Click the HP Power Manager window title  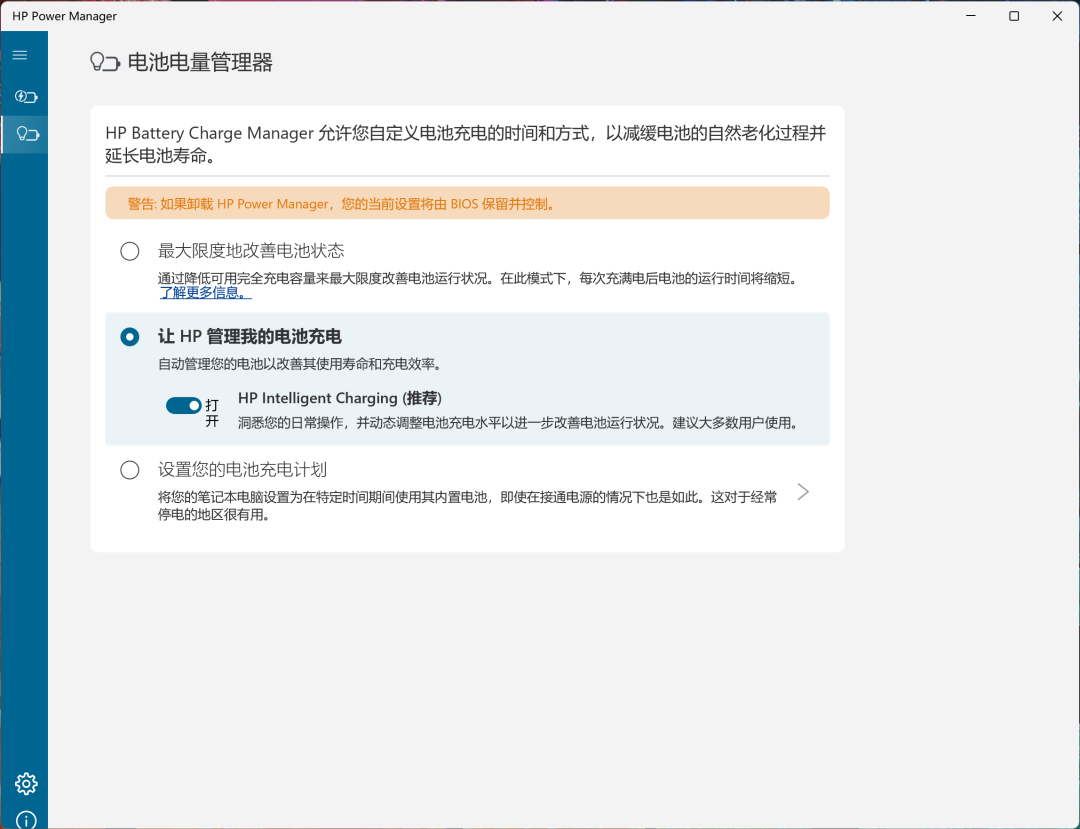tap(65, 16)
